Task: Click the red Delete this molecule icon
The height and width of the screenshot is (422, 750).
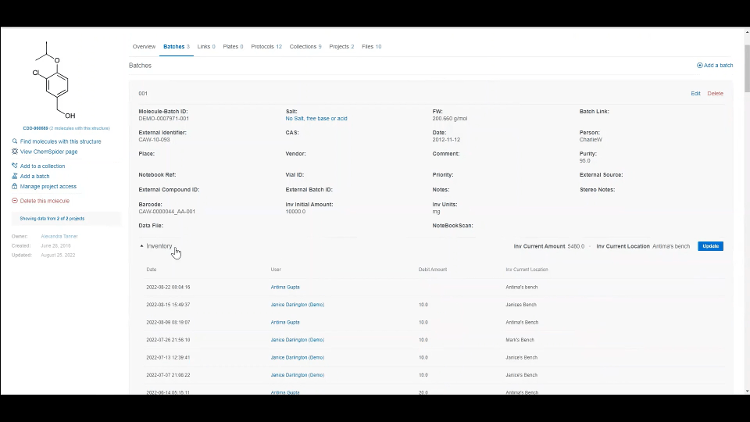Action: (14, 201)
